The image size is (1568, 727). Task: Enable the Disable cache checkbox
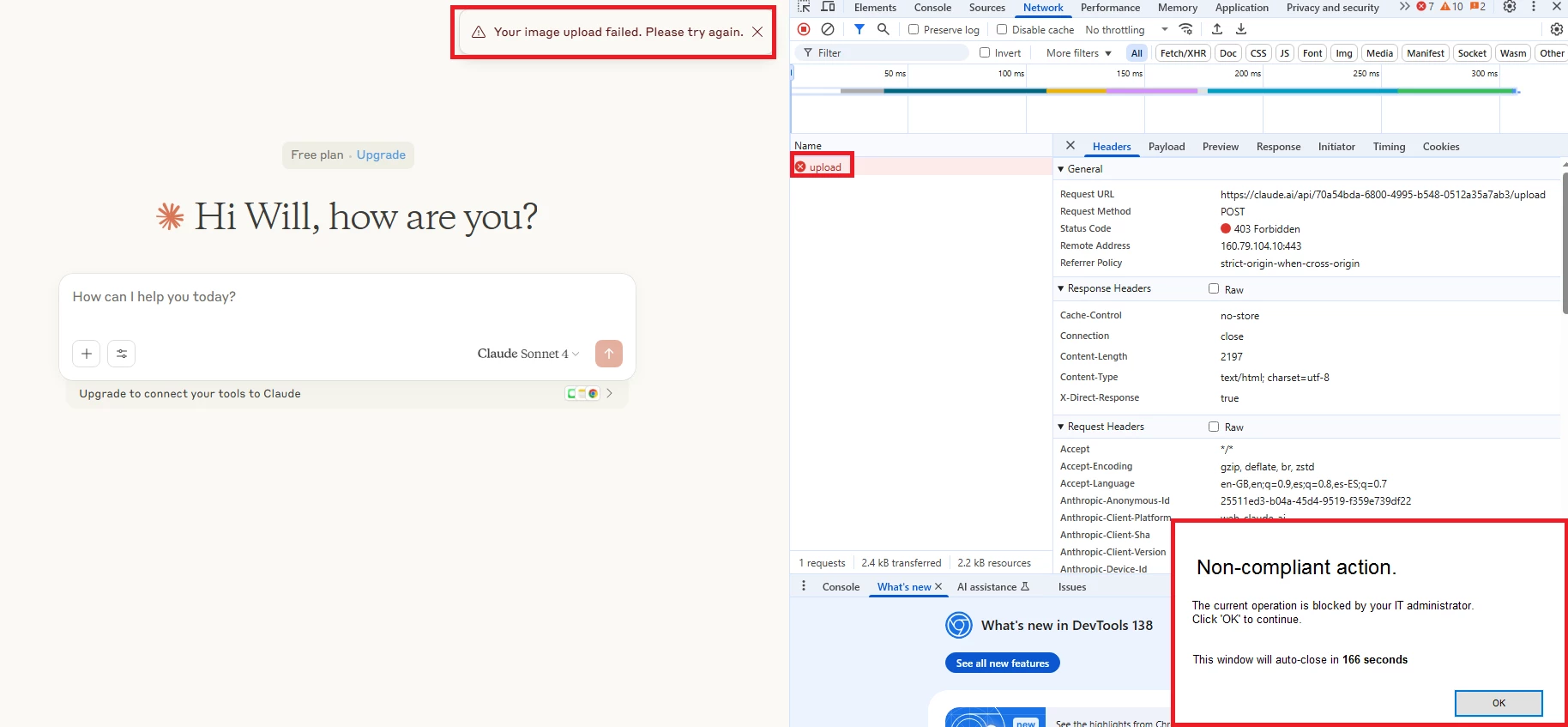[1002, 29]
